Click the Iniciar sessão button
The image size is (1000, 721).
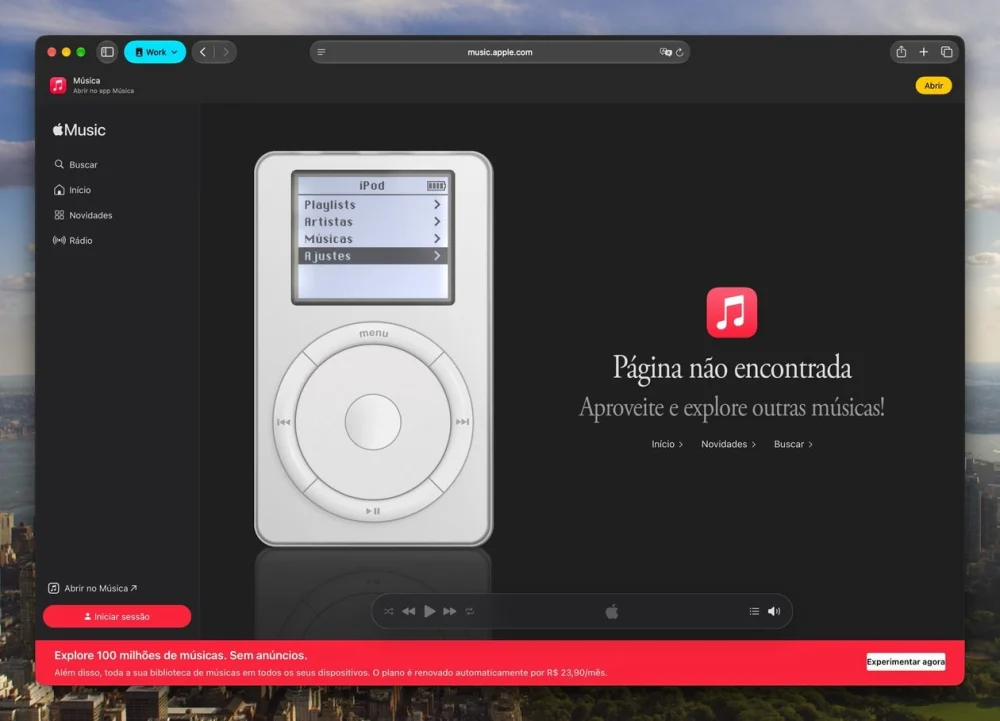point(117,616)
